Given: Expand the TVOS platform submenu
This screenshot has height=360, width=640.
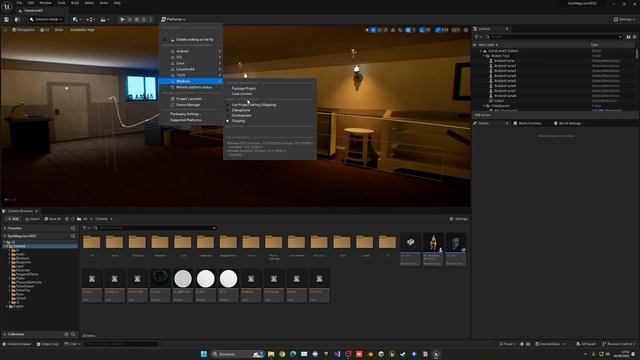Looking at the screenshot, I should pyautogui.click(x=191, y=75).
